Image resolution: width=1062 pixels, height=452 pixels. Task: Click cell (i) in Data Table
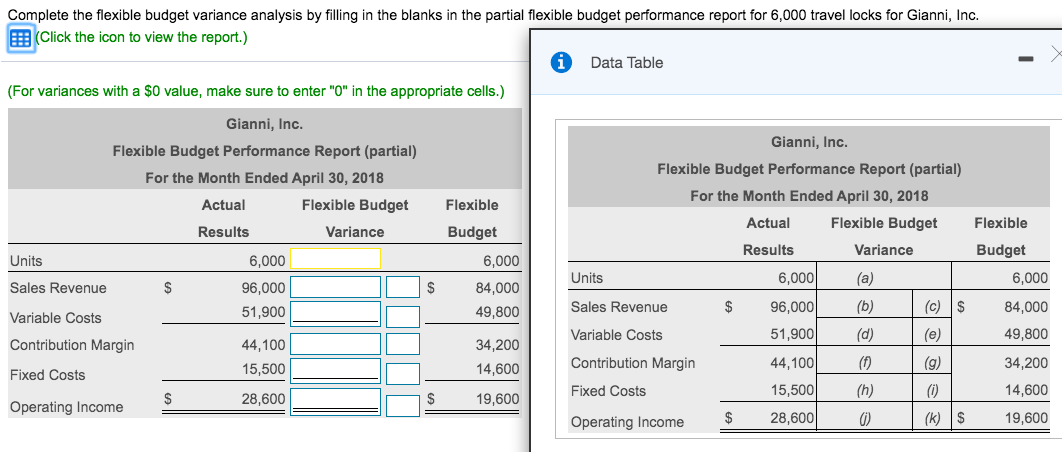click(x=932, y=390)
